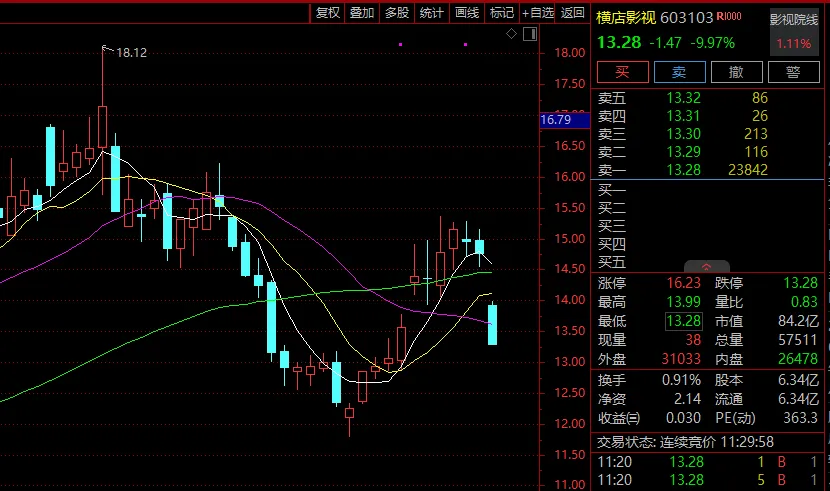Click the boxed 最低 13.28 value
830x491 pixels.
click(679, 321)
